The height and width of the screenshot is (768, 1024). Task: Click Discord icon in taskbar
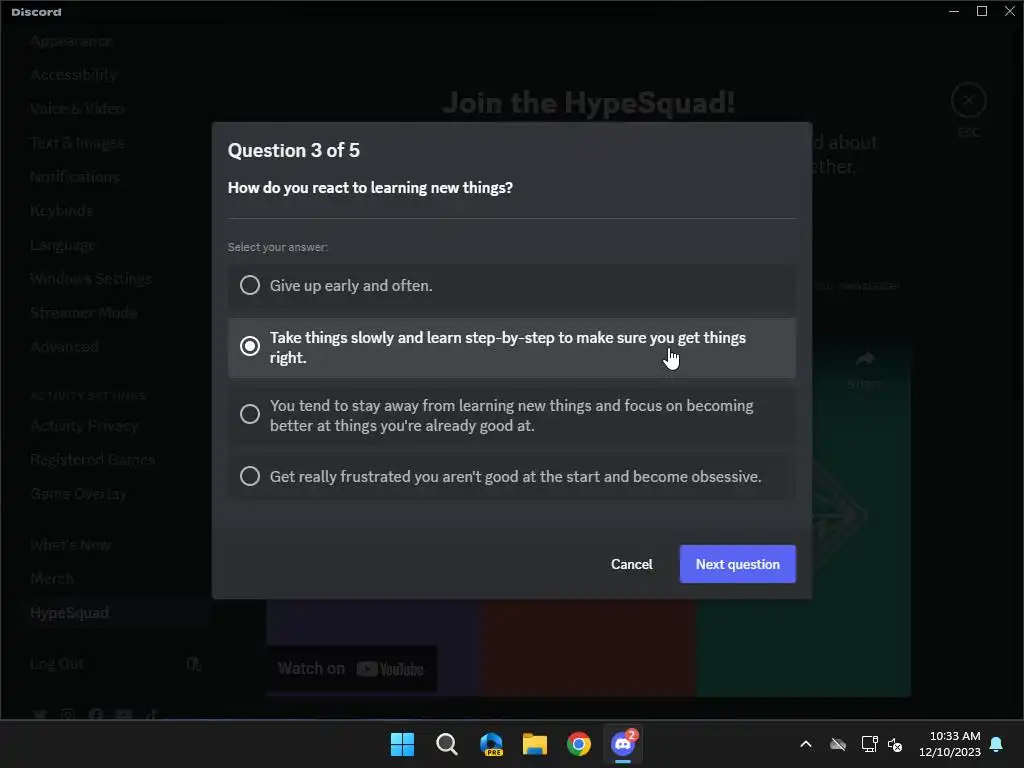click(623, 744)
